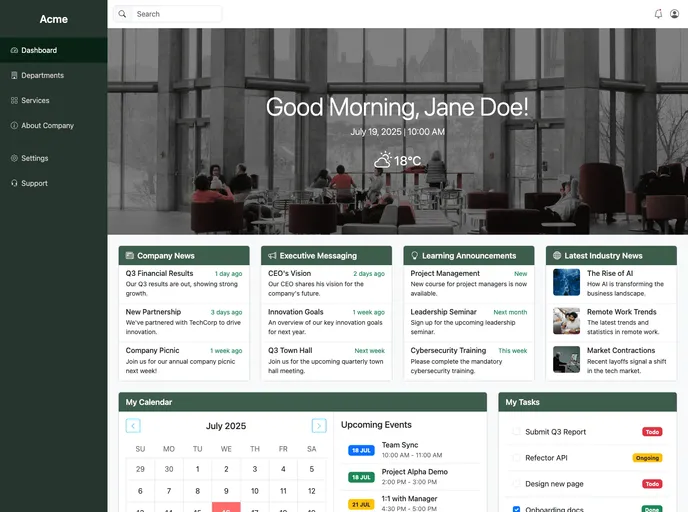Open user profile avatar icon

(x=674, y=14)
